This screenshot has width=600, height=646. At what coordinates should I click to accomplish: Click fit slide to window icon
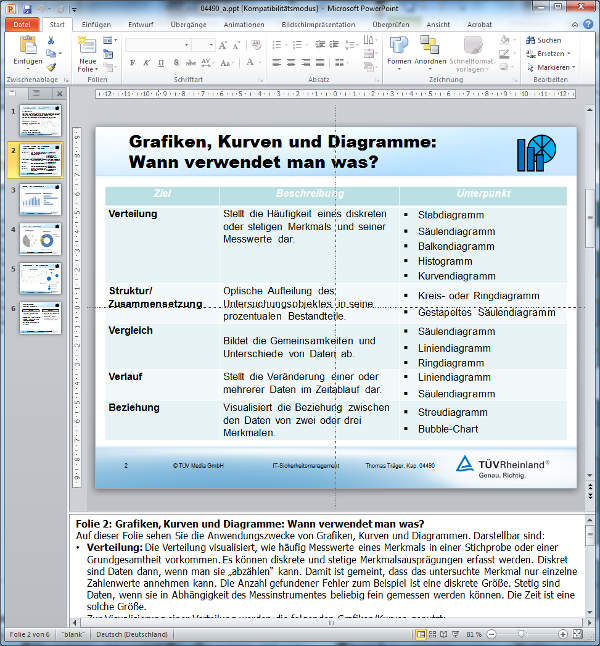point(577,635)
